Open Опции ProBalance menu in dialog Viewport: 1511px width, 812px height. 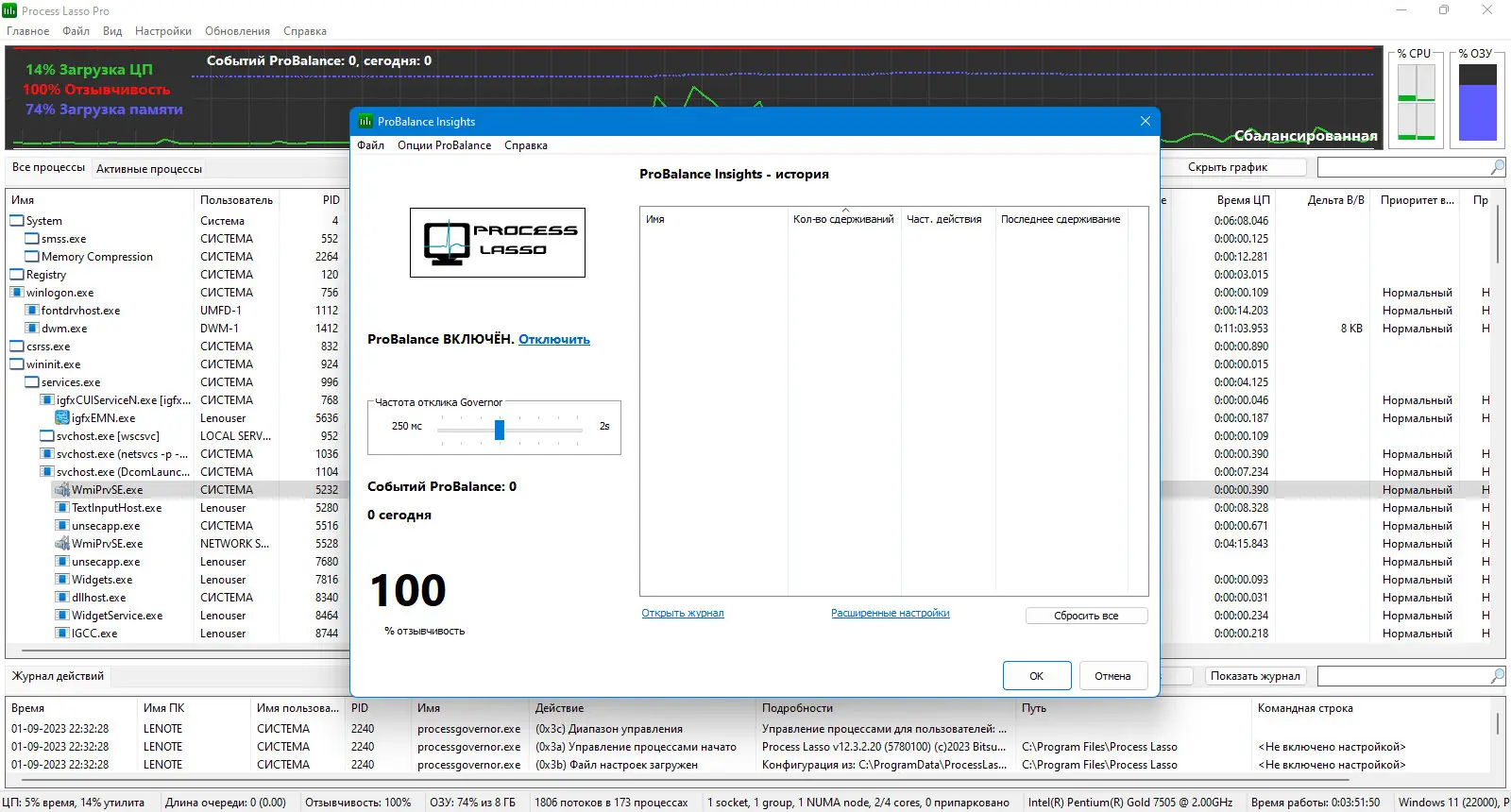(444, 145)
